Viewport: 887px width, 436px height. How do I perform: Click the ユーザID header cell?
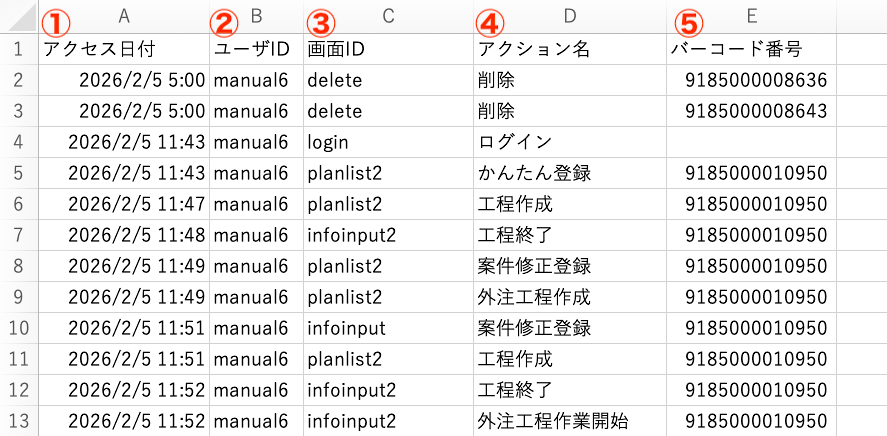tap(250, 49)
